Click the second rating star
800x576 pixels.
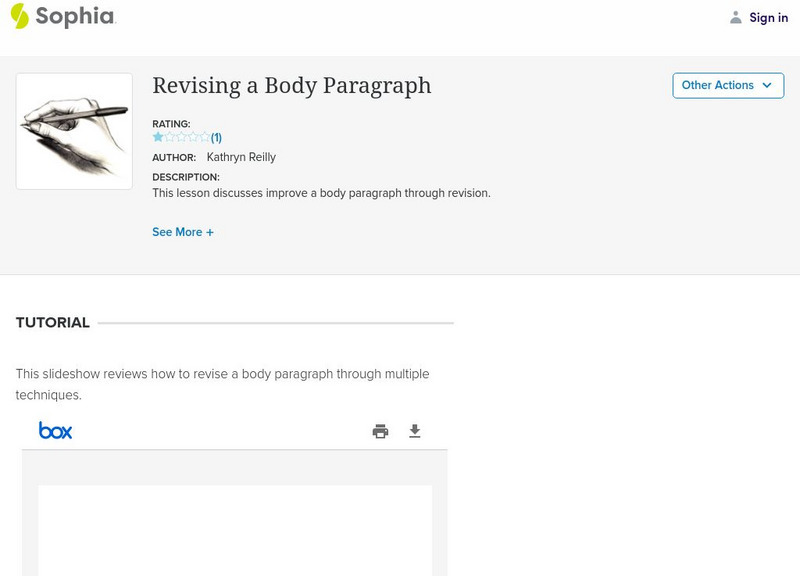pyautogui.click(x=169, y=137)
